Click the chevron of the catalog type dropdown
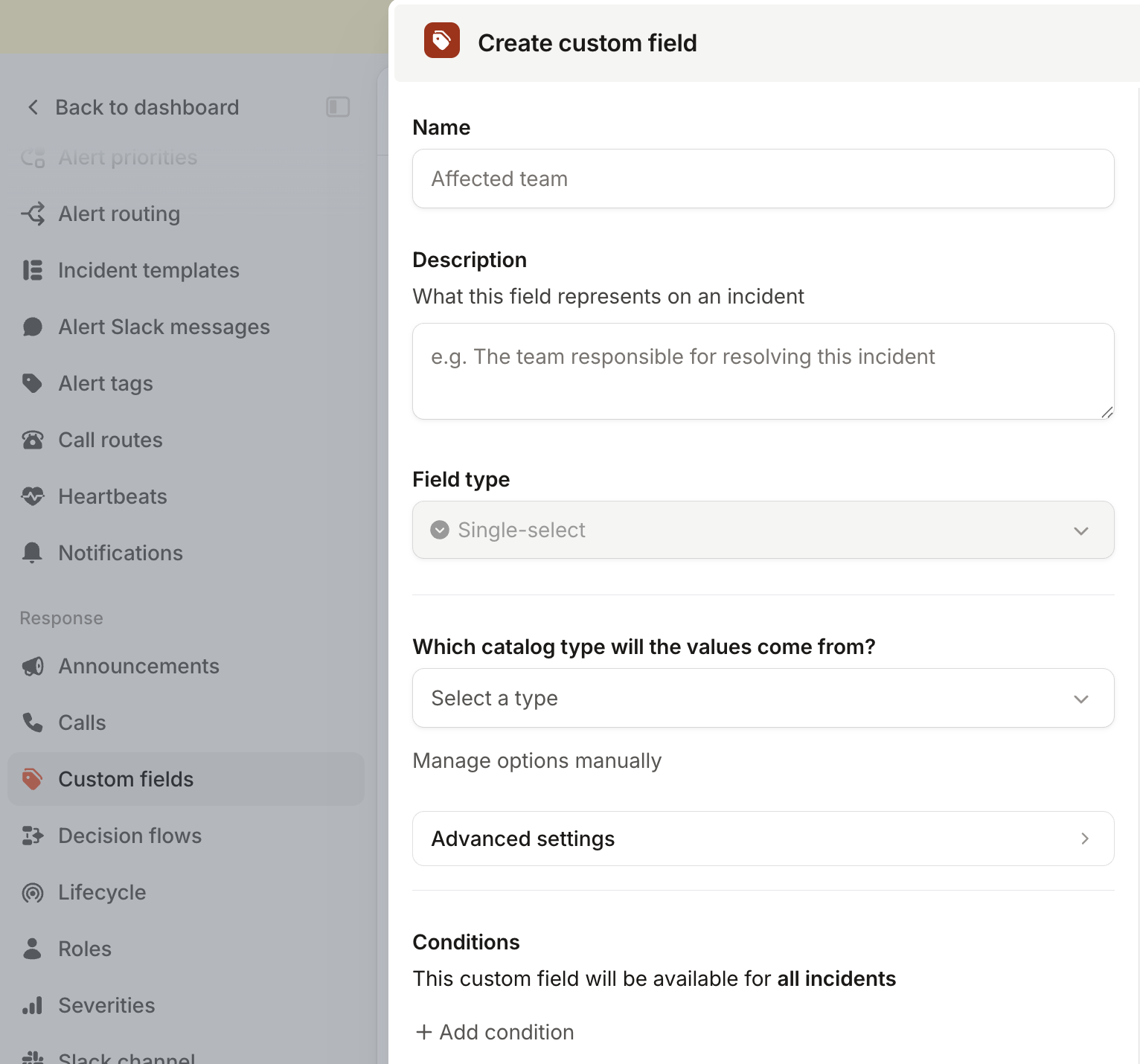1140x1064 pixels. pyautogui.click(x=1081, y=699)
